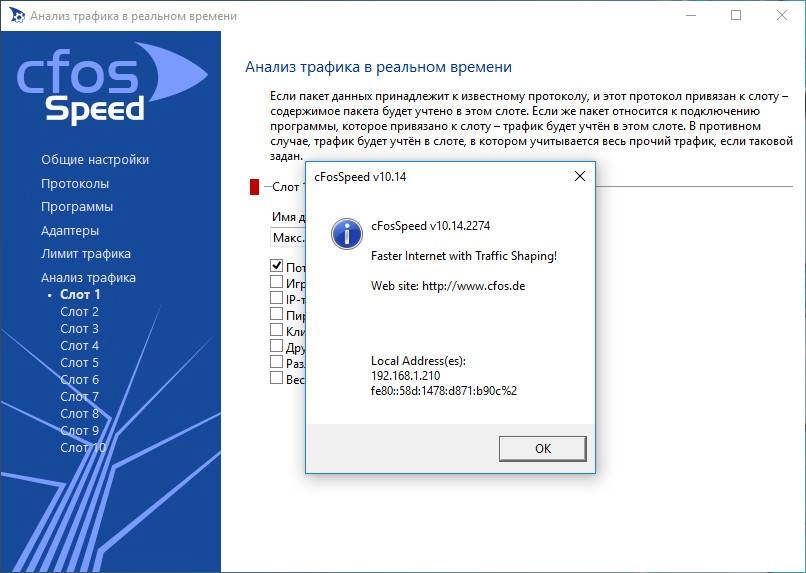Click local address 192.168.1.210
Screen dimensions: 806x573
click(x=405, y=376)
